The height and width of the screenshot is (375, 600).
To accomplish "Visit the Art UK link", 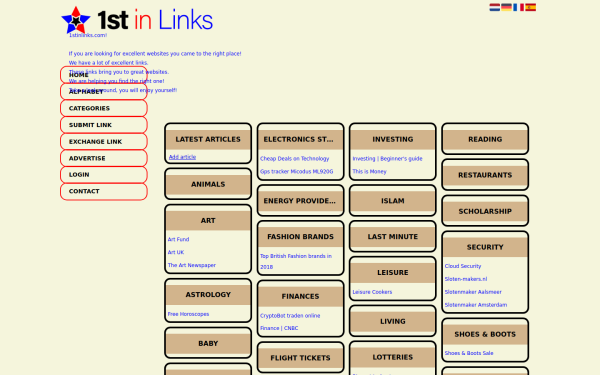I will pos(176,253).
